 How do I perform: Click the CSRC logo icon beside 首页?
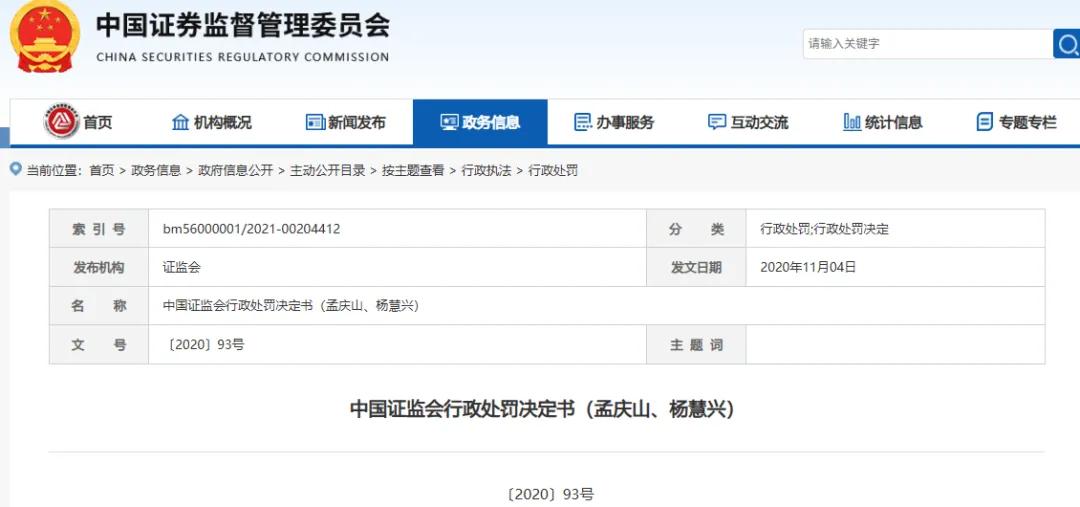pyautogui.click(x=62, y=122)
